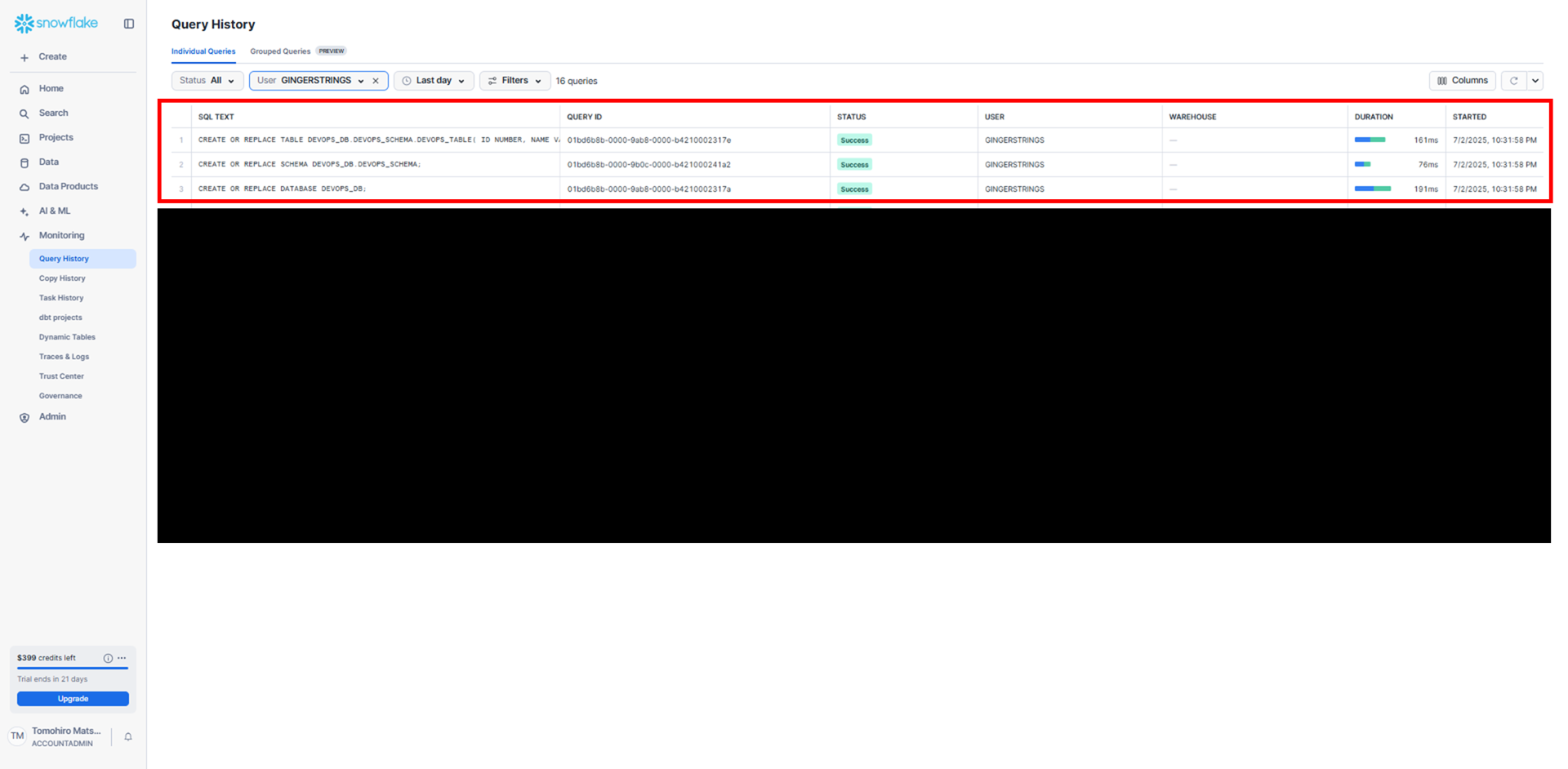Image resolution: width=1568 pixels, height=769 pixels.
Task: Click the Admin shield icon
Action: pyautogui.click(x=24, y=417)
